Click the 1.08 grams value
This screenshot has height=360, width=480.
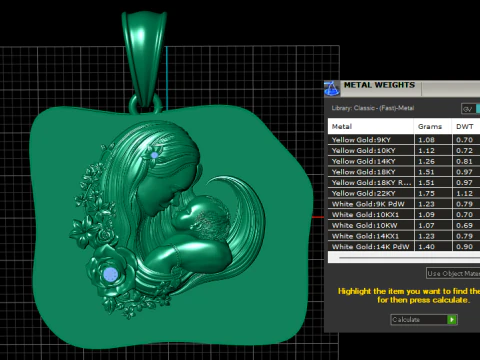pyautogui.click(x=426, y=140)
